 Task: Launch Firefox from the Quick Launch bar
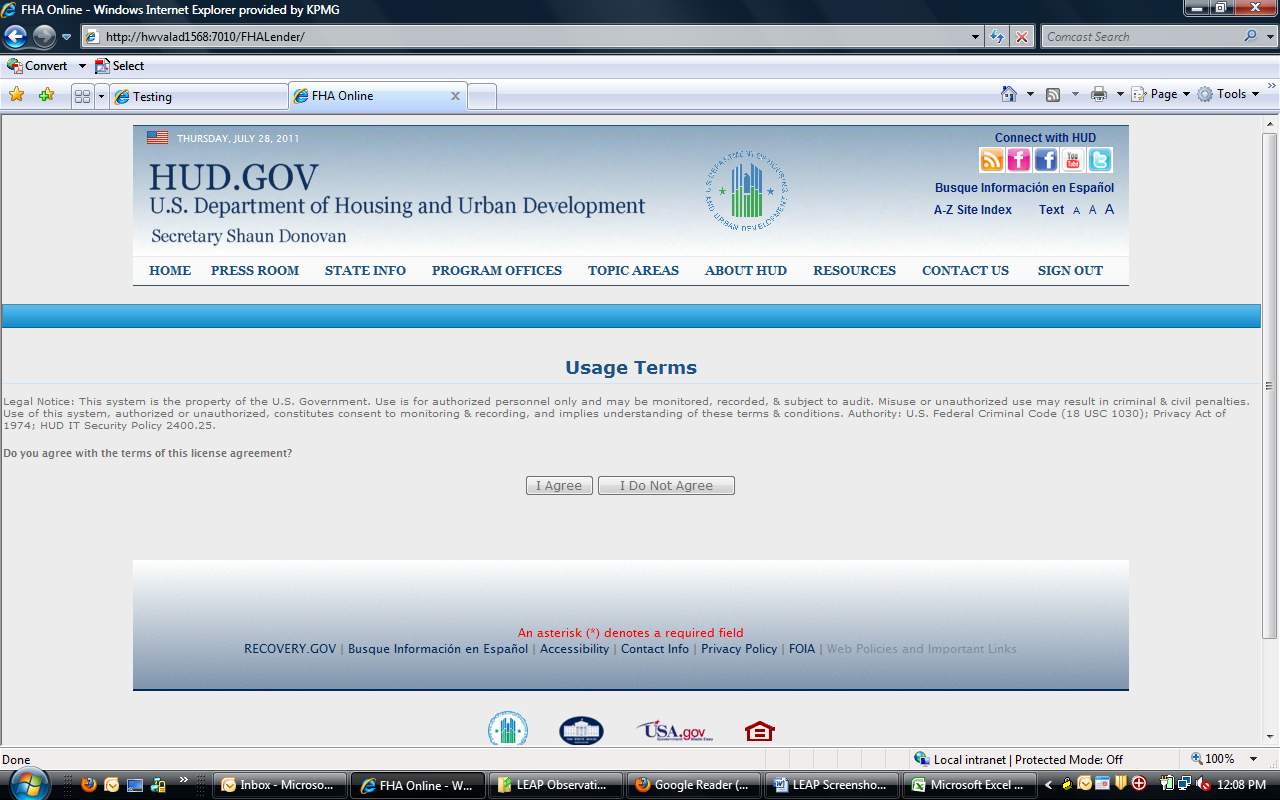[x=89, y=785]
